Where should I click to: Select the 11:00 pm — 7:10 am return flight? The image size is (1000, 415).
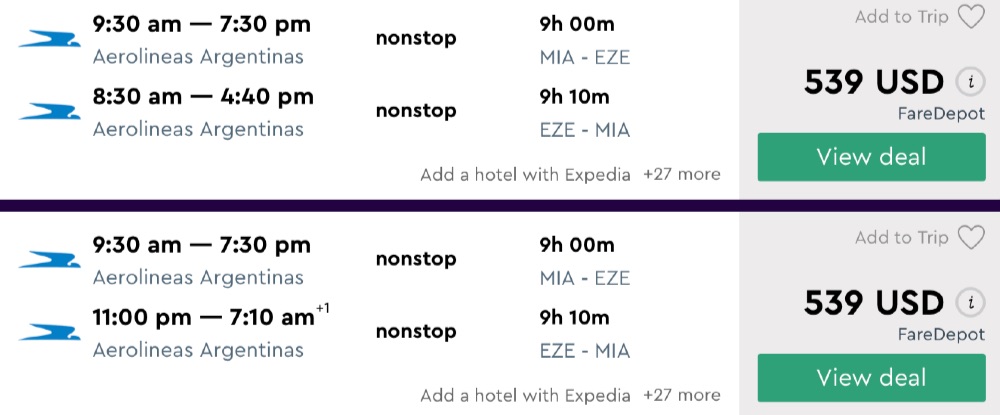pos(203,318)
